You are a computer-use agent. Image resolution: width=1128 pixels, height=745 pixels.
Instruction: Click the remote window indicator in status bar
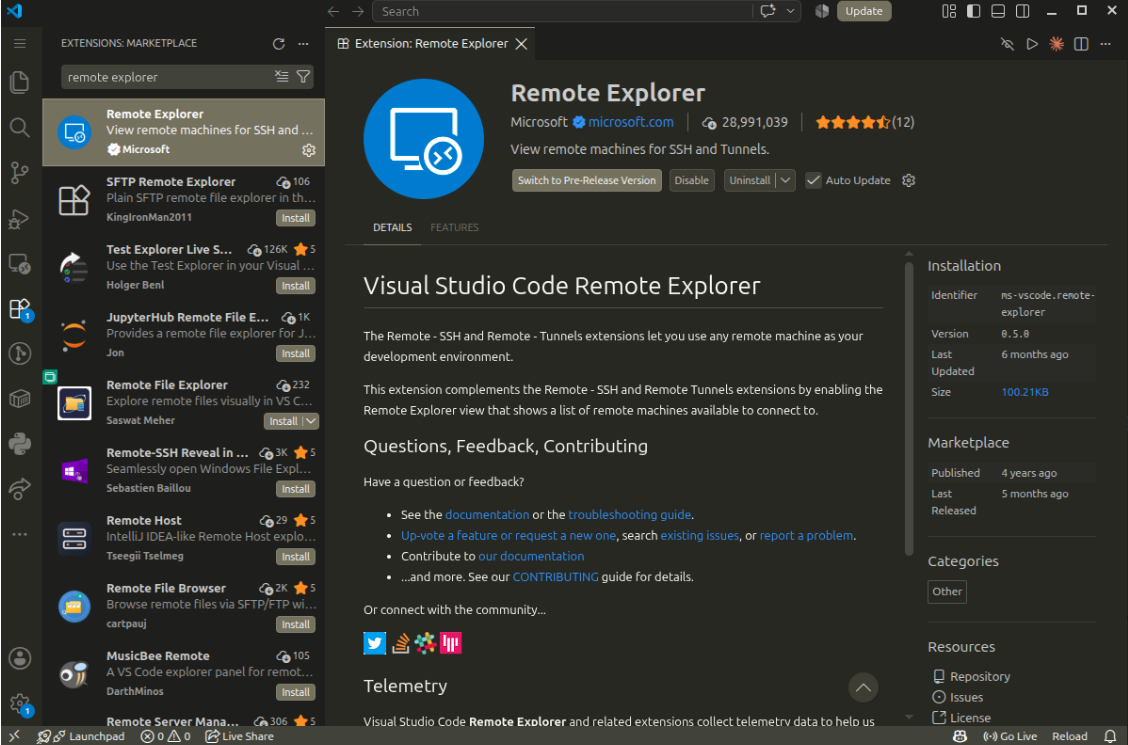pos(14,736)
